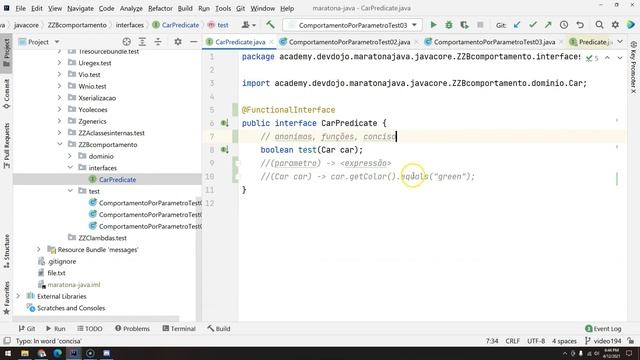Switch to ComportamentoPorParametroTest02.java tab
This screenshot has height=360, width=640.
(x=349, y=42)
